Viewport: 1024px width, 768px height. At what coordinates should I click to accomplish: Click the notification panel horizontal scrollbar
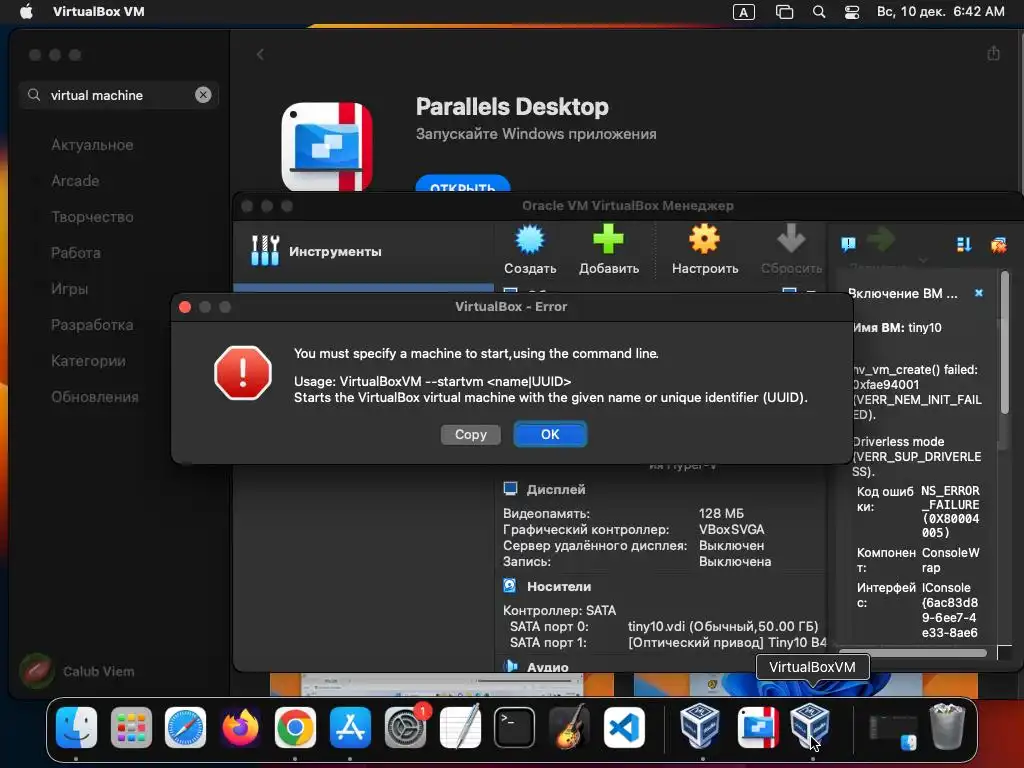point(912,652)
